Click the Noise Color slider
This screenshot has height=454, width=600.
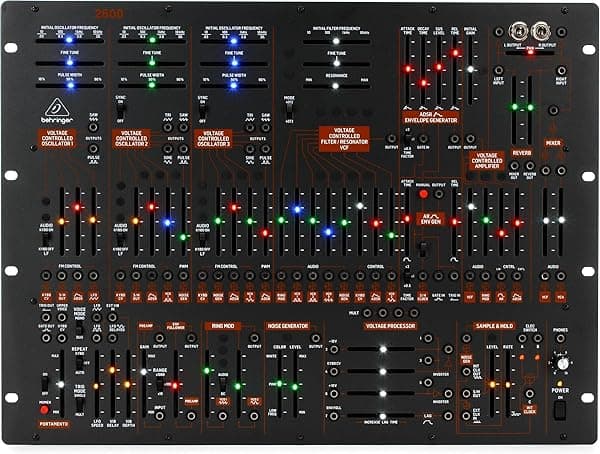click(x=279, y=385)
